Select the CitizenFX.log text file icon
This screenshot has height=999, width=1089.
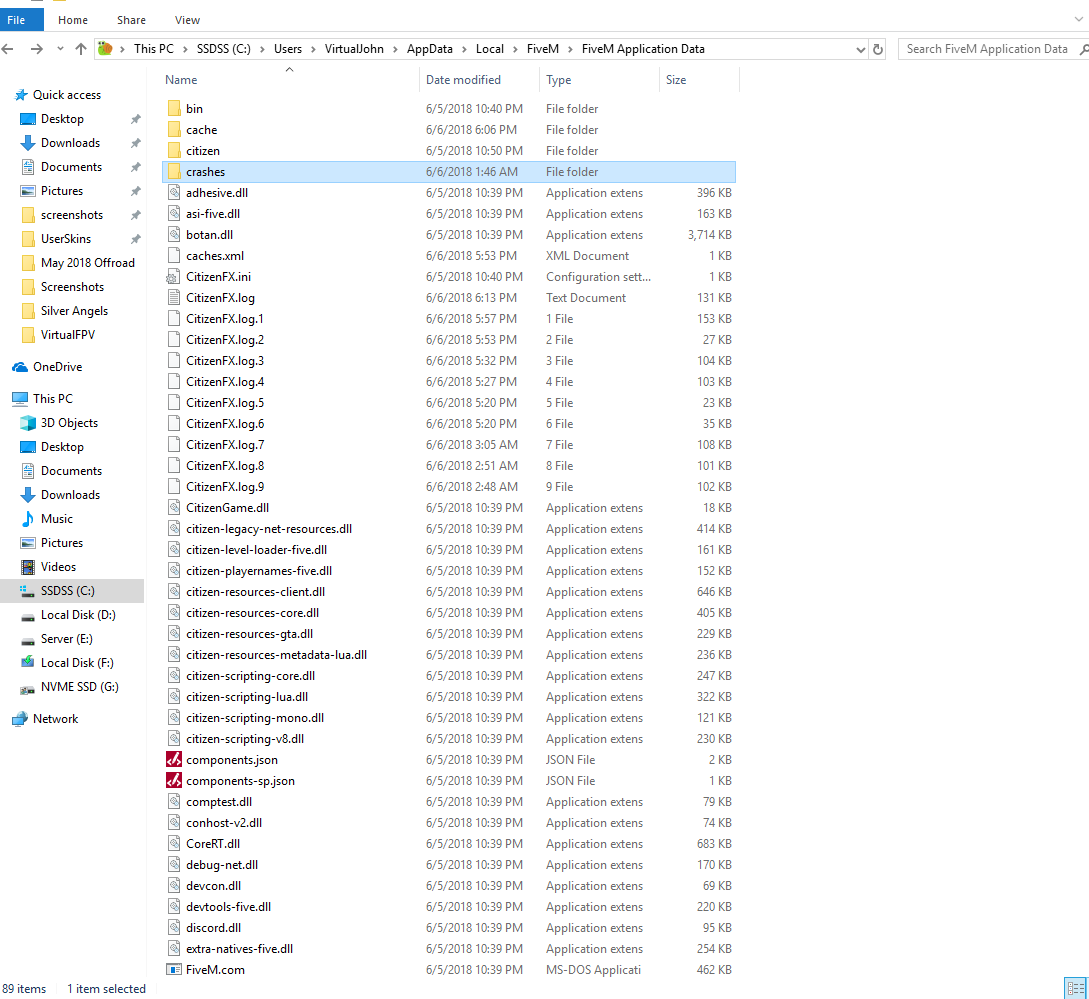click(x=174, y=297)
